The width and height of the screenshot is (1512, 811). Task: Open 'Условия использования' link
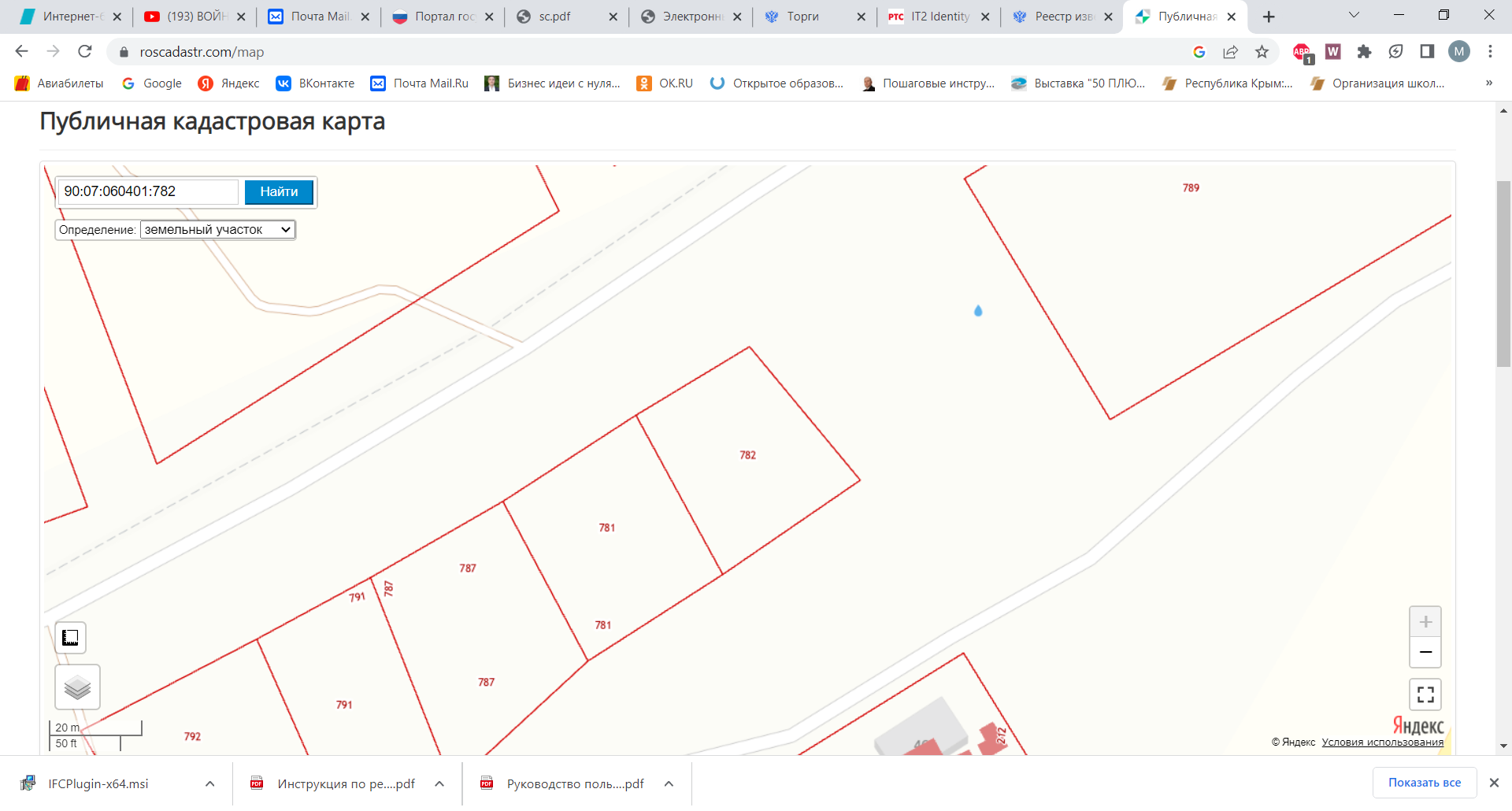[1382, 742]
